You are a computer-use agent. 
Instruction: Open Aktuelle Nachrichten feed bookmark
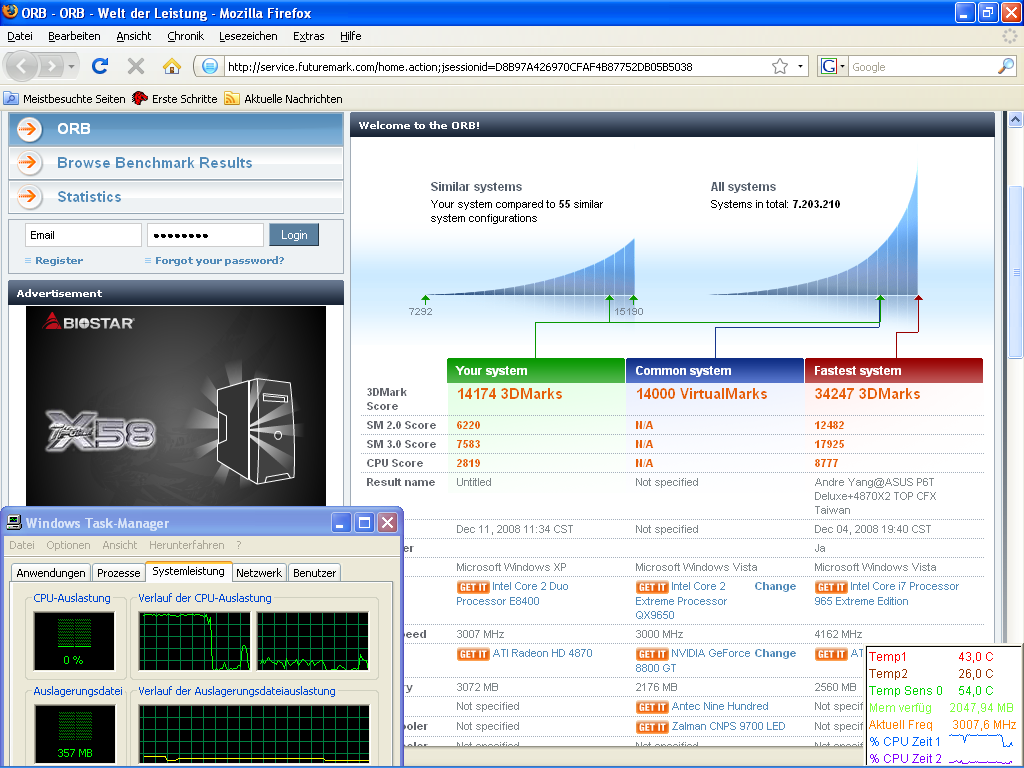[283, 99]
